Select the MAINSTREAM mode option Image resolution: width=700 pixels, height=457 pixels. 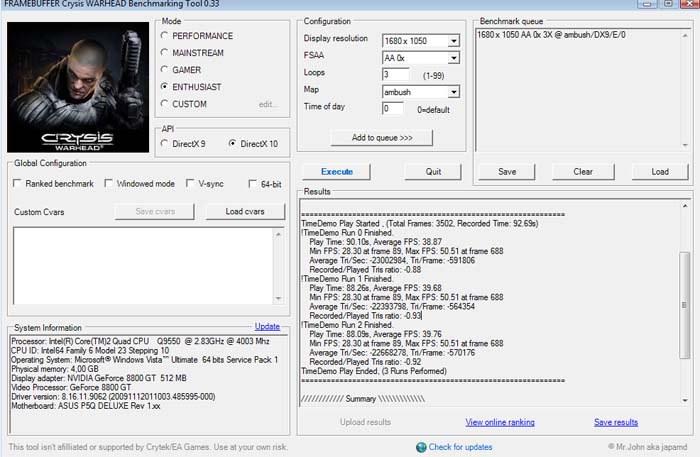point(164,53)
